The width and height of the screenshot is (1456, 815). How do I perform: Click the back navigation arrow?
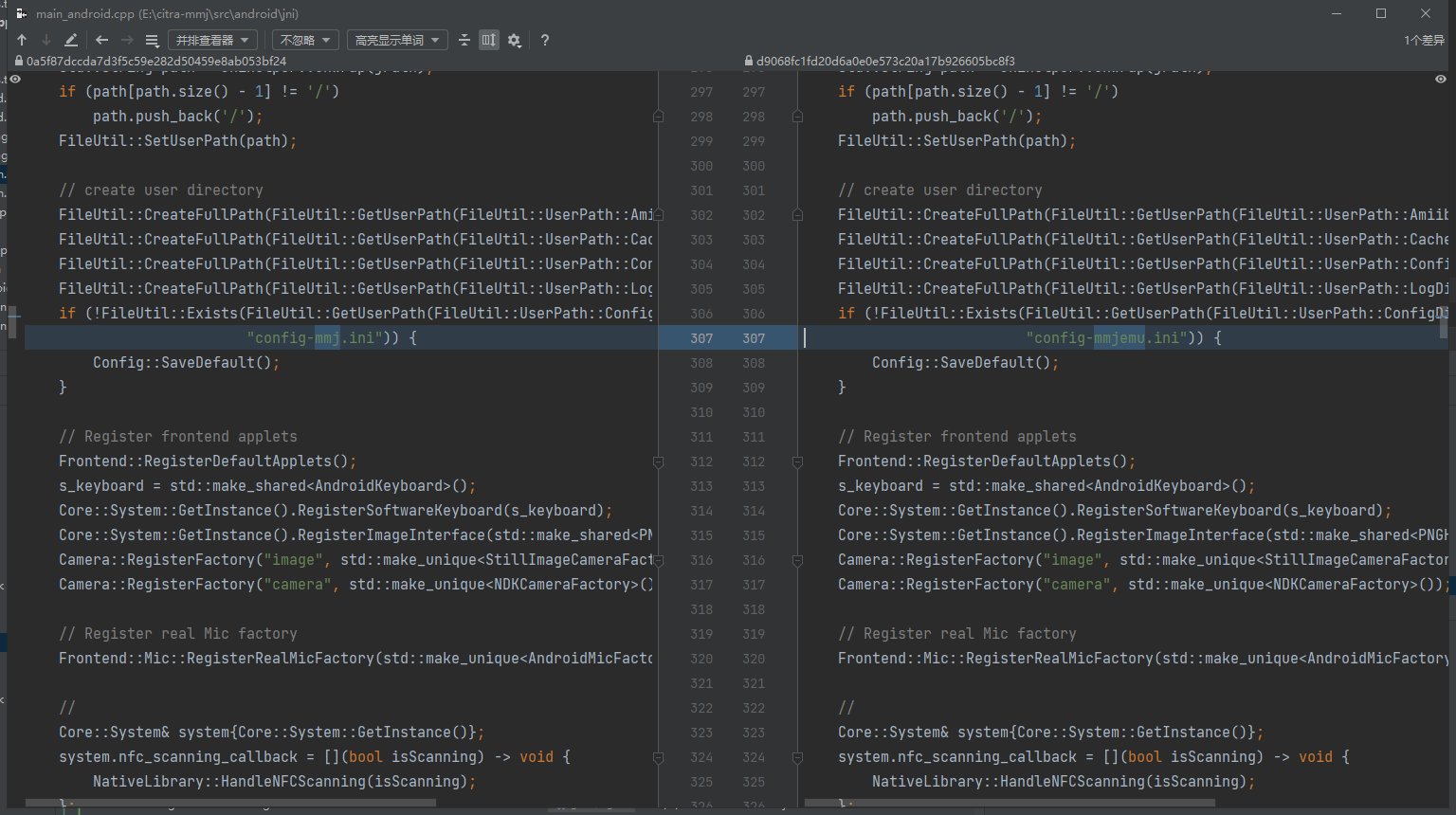click(x=101, y=40)
